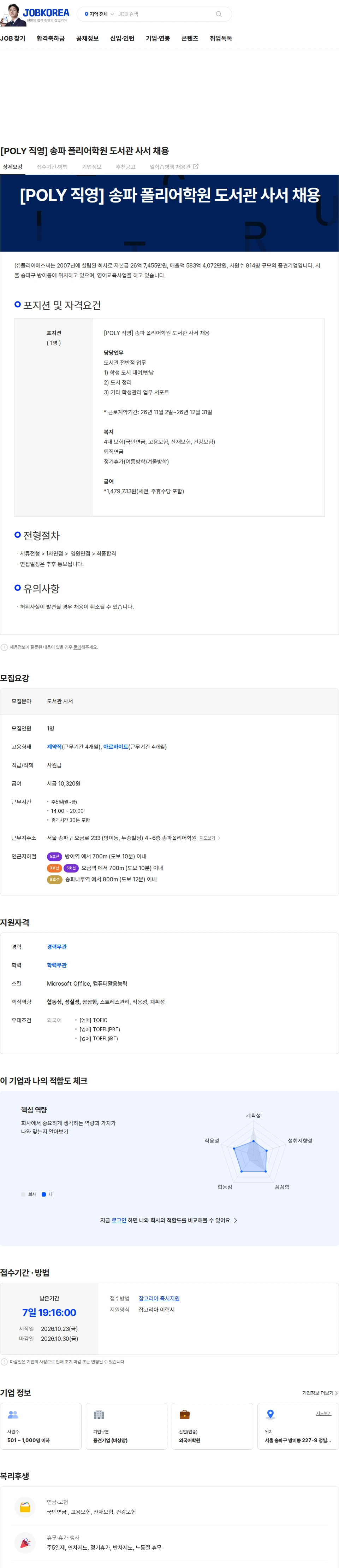This screenshot has height=1568, width=339.
Task: Open the 신입·인턴 menu
Action: click(x=122, y=39)
